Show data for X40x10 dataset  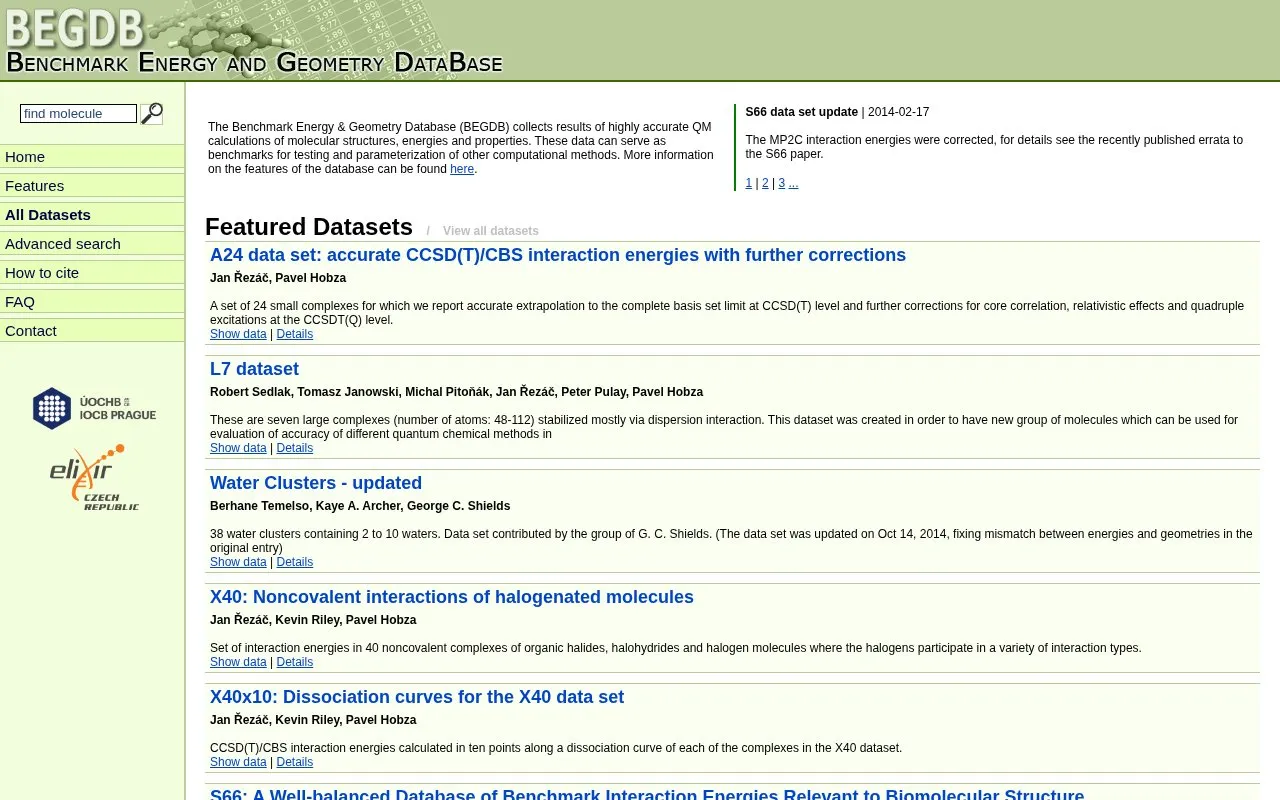(x=238, y=762)
